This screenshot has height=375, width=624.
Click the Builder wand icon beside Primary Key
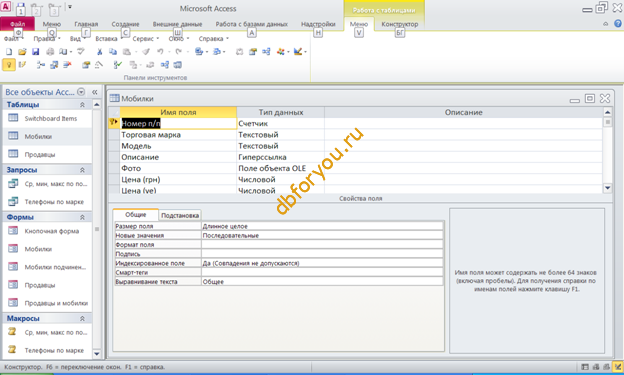click(x=22, y=65)
